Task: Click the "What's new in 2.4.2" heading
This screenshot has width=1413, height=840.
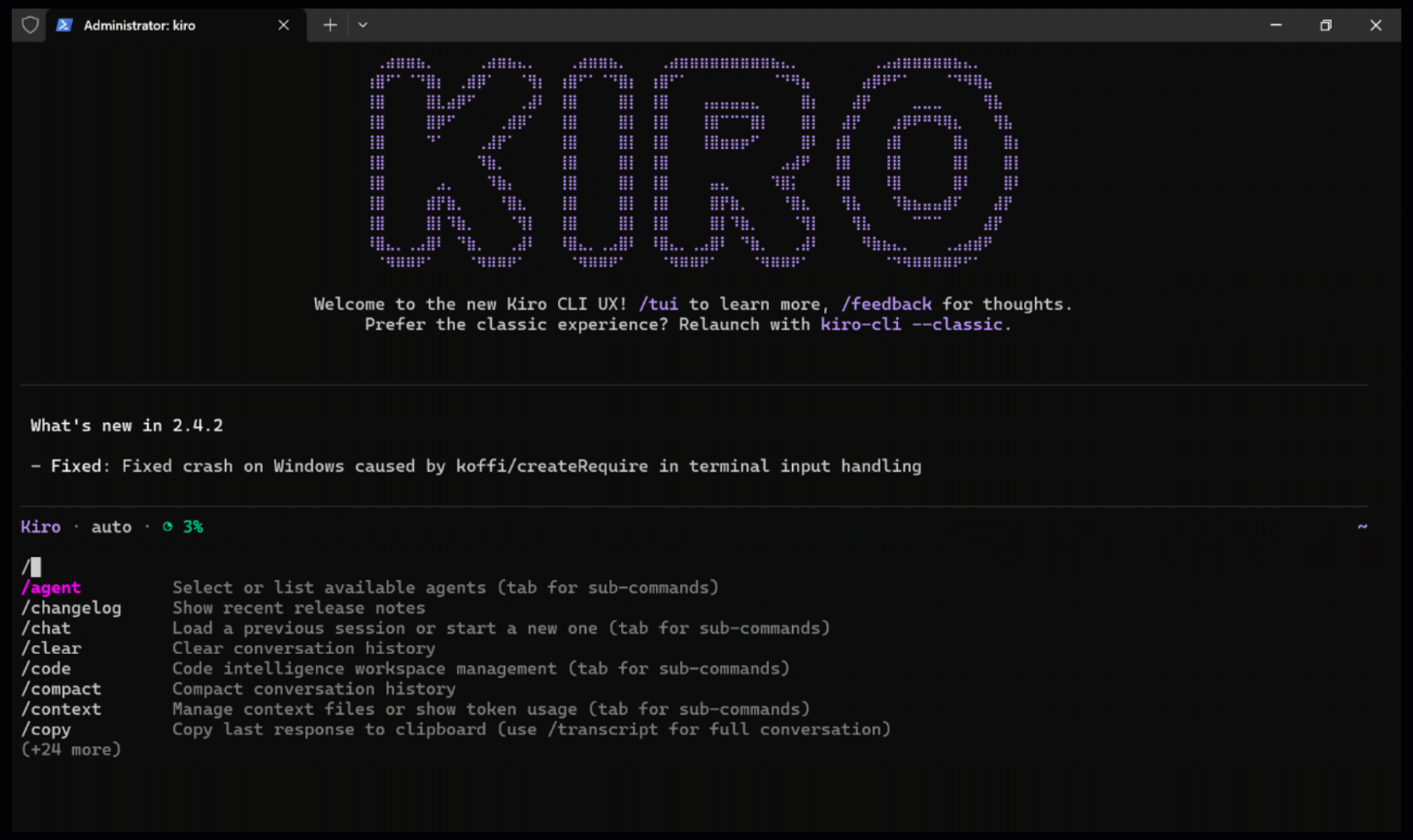Action: pos(127,425)
